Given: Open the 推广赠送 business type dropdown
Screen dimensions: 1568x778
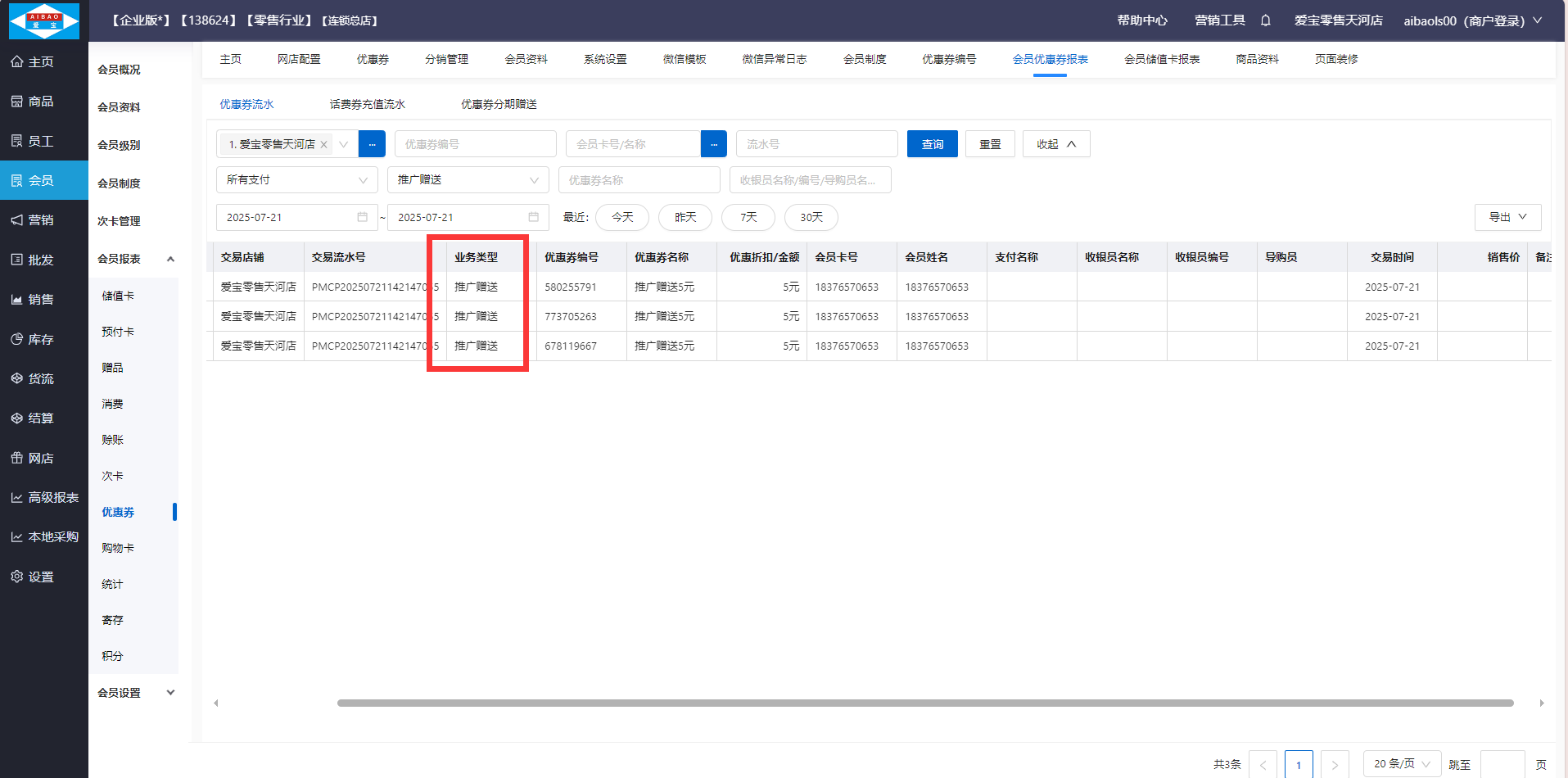Looking at the screenshot, I should click(x=468, y=180).
